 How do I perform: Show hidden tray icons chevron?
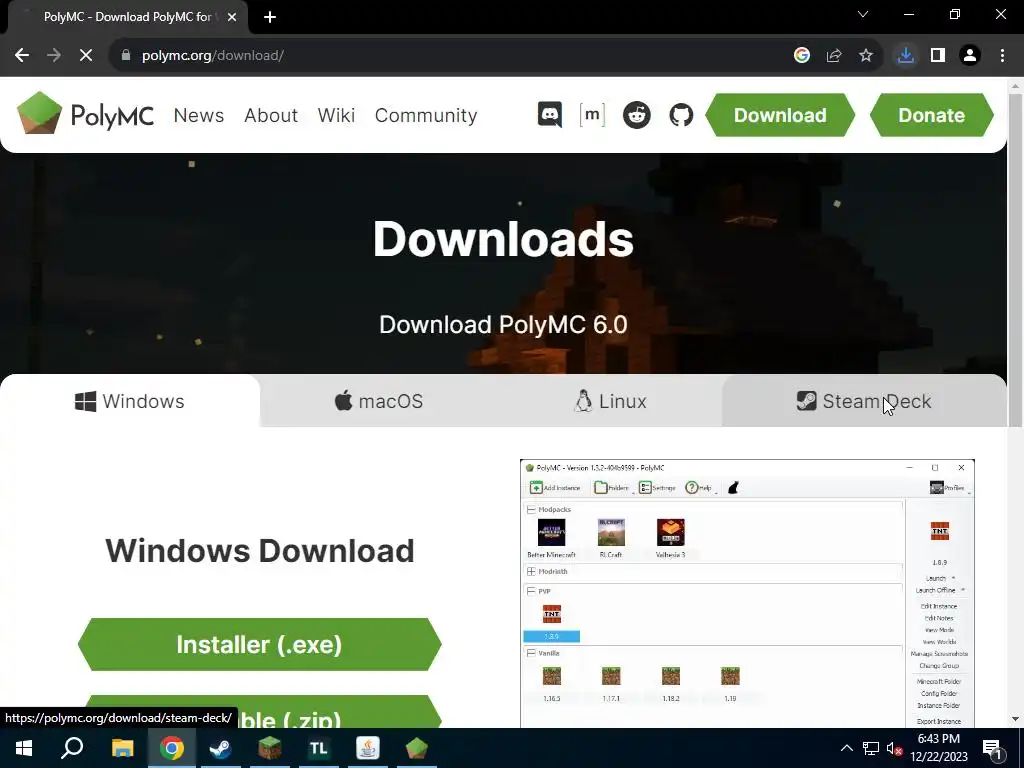[x=846, y=748]
